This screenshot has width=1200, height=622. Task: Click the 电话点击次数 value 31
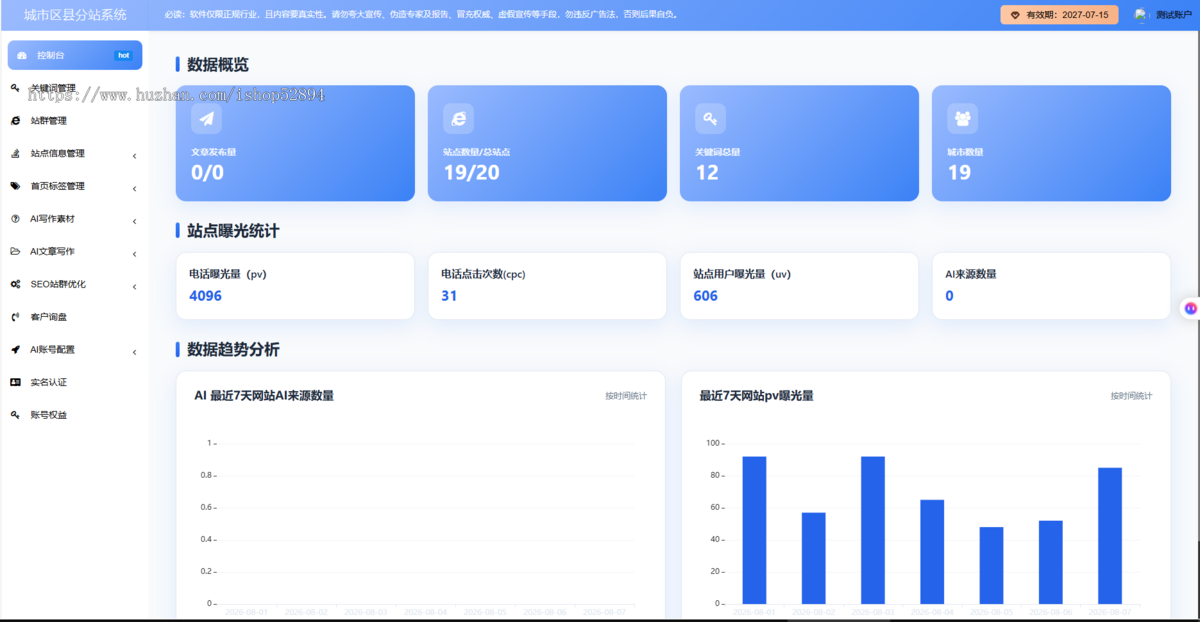coord(449,296)
